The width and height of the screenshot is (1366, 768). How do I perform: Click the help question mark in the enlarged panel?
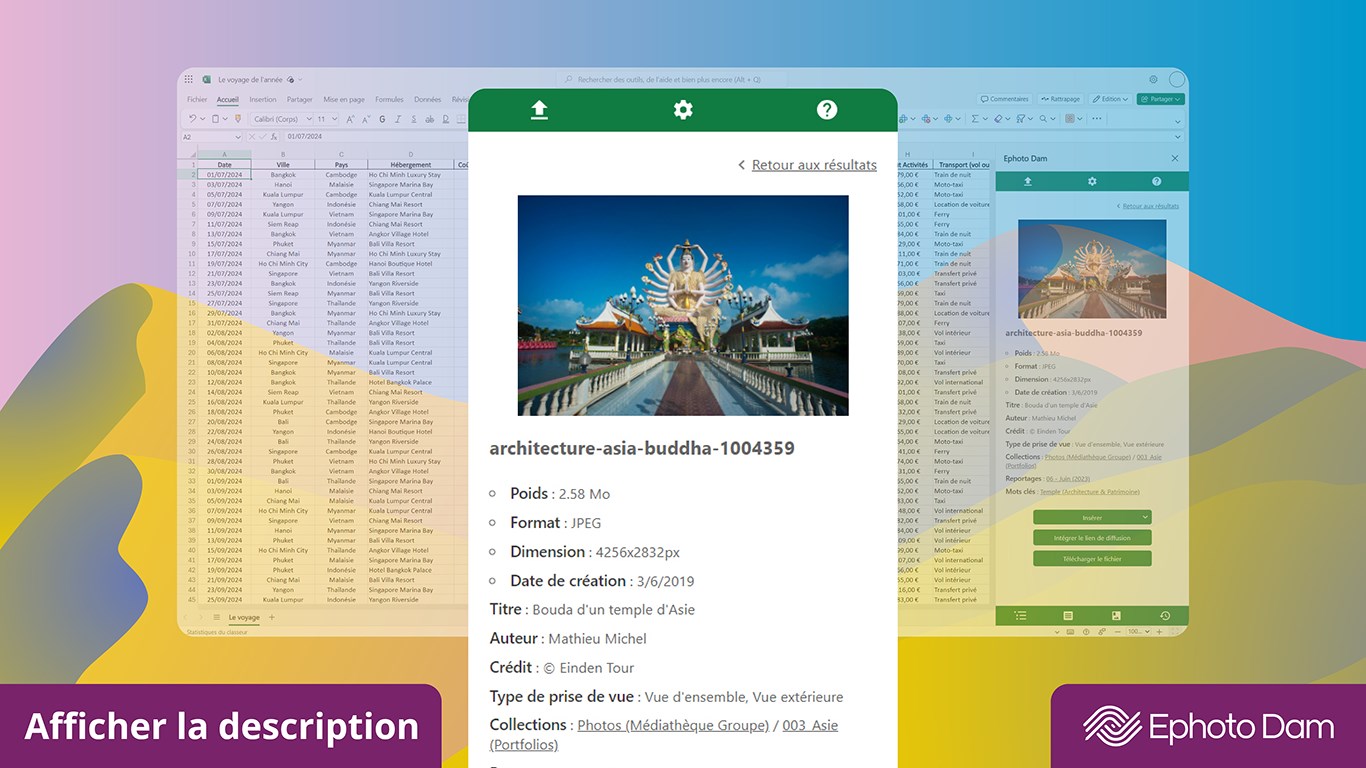point(827,110)
